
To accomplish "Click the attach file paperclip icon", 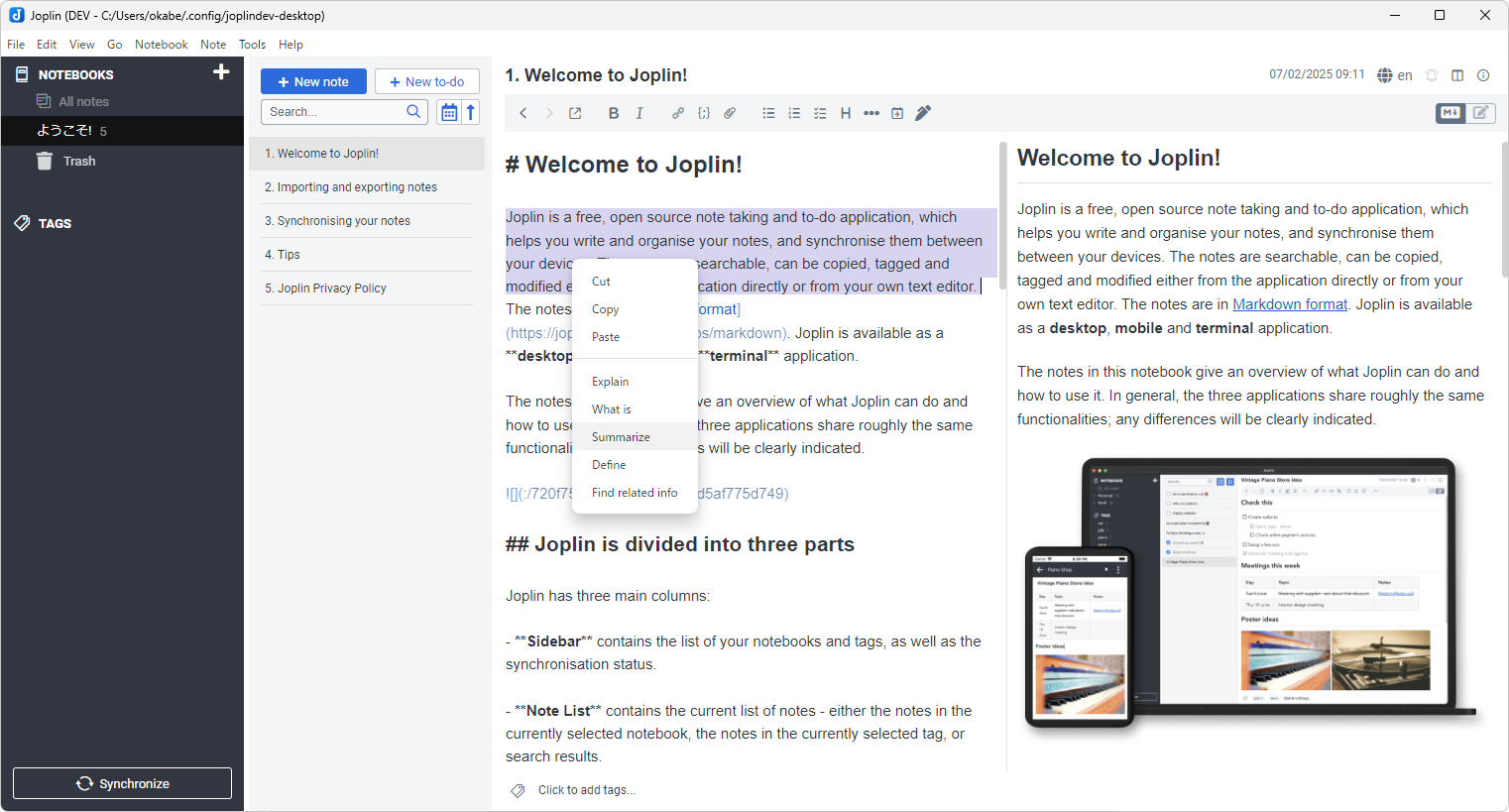I will (730, 113).
